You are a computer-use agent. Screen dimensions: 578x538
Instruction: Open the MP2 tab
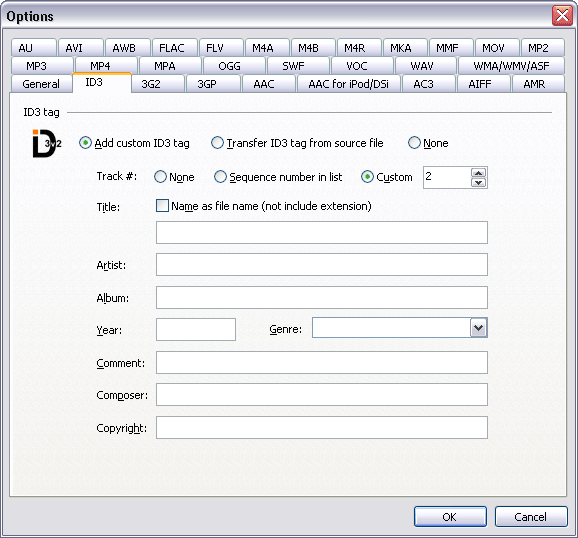pos(543,48)
